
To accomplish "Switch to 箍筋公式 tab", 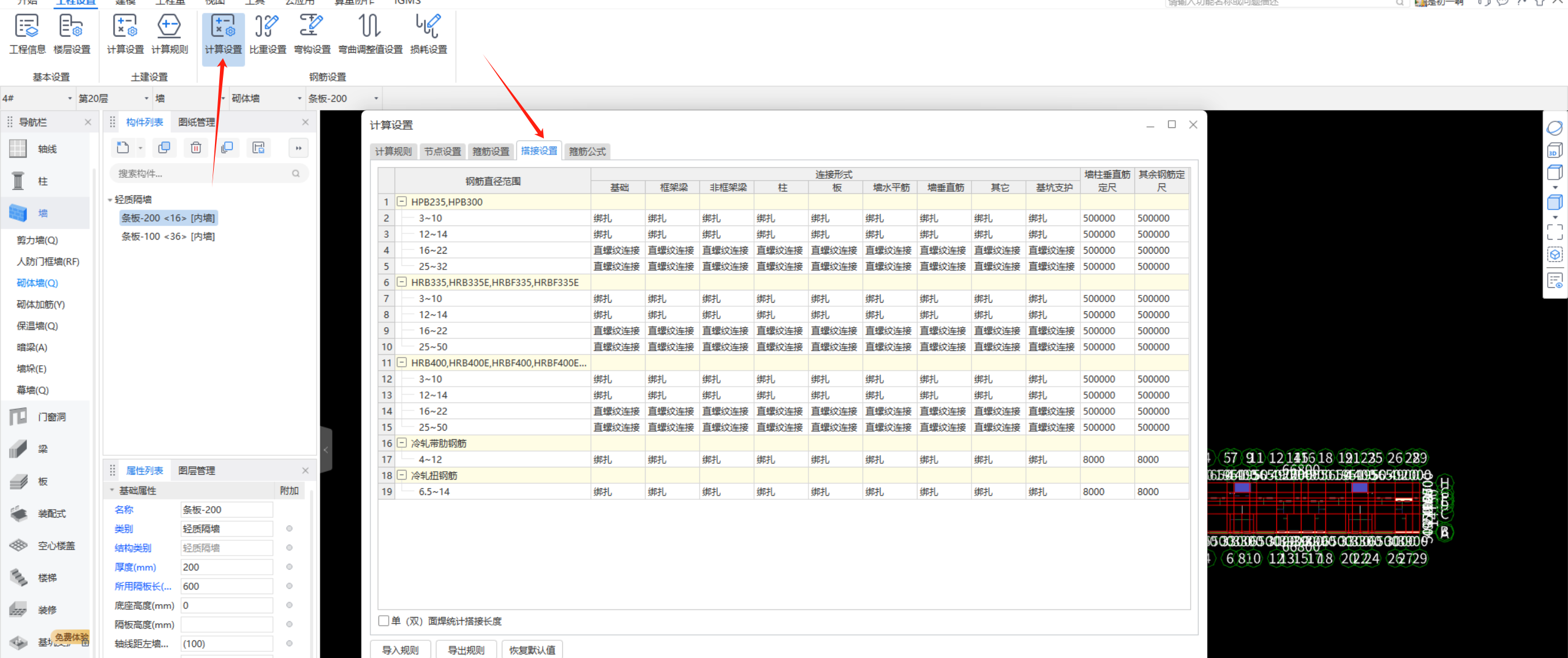I will [x=587, y=151].
